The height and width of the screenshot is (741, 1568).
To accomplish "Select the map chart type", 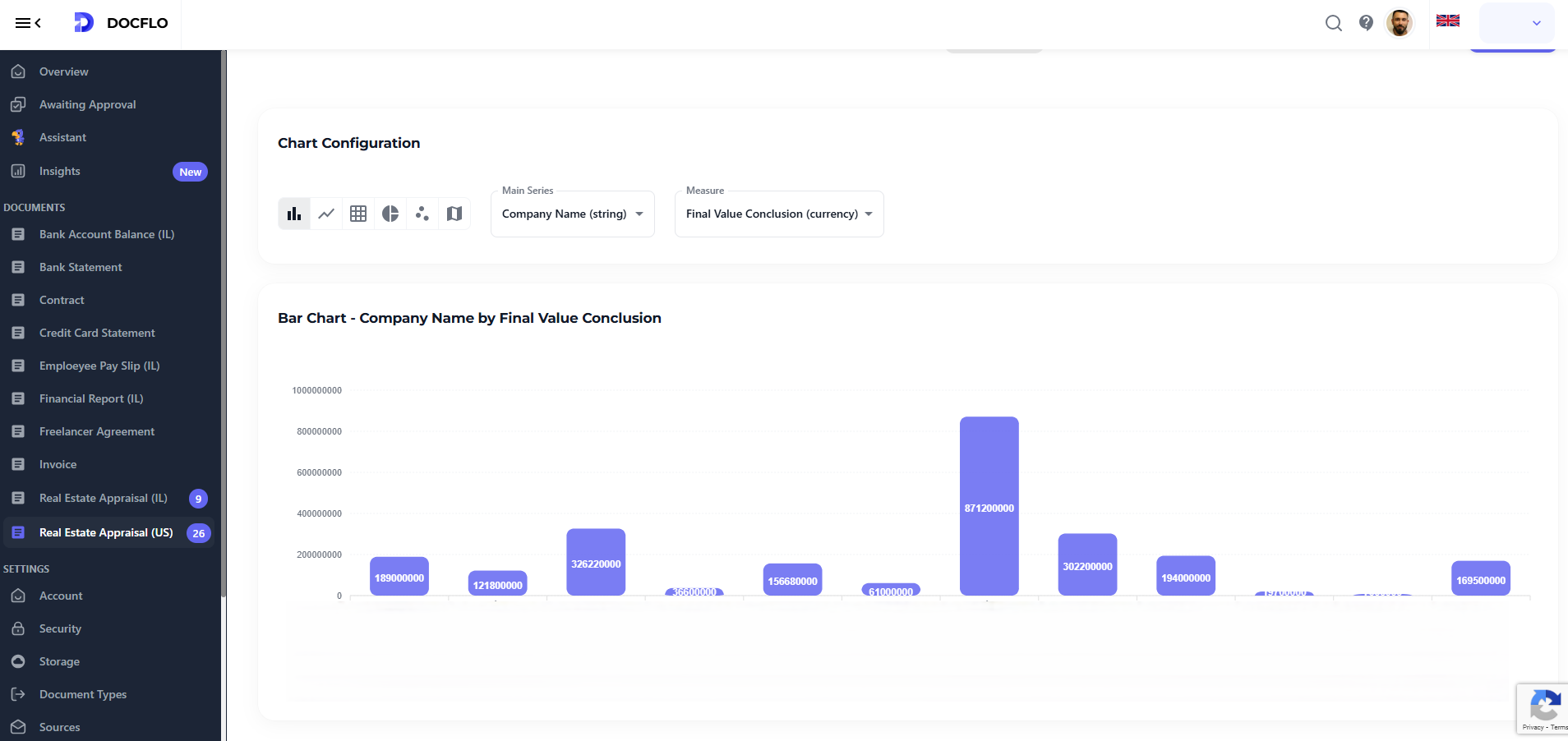I will (454, 214).
